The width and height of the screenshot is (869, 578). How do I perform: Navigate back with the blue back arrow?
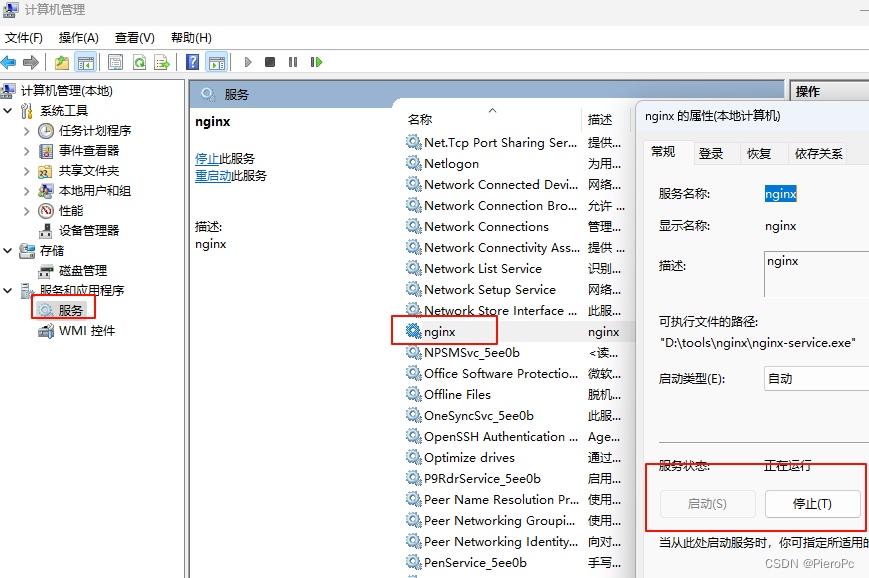[10, 62]
